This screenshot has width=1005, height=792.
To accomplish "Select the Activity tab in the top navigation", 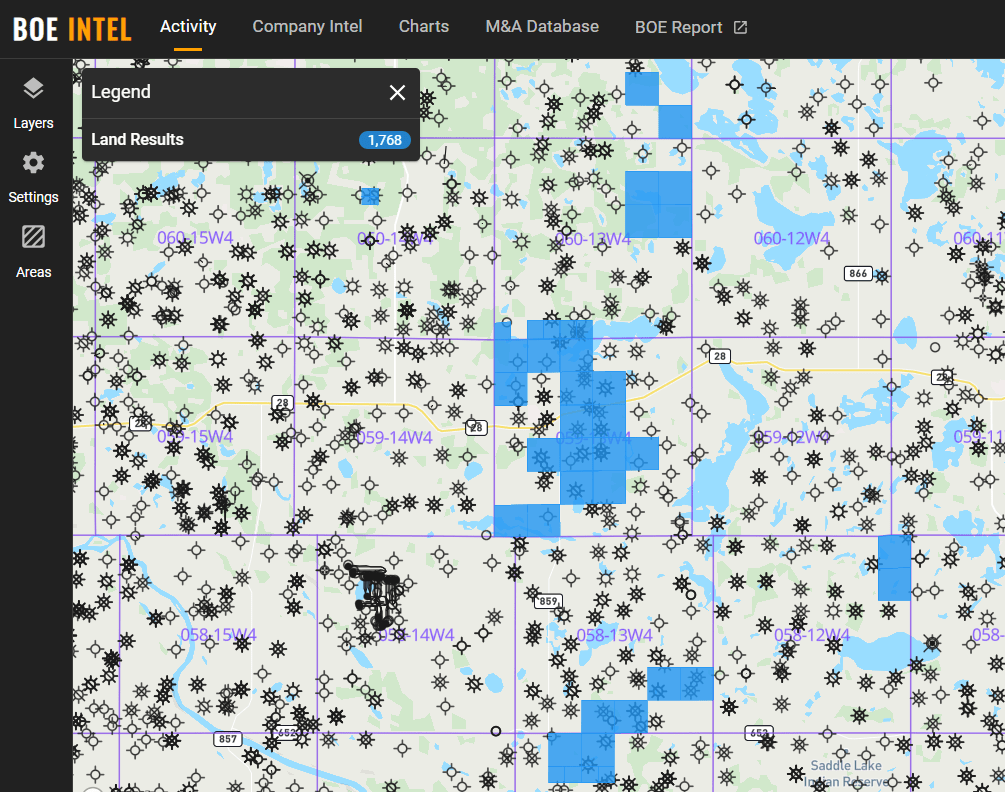I will click(188, 27).
